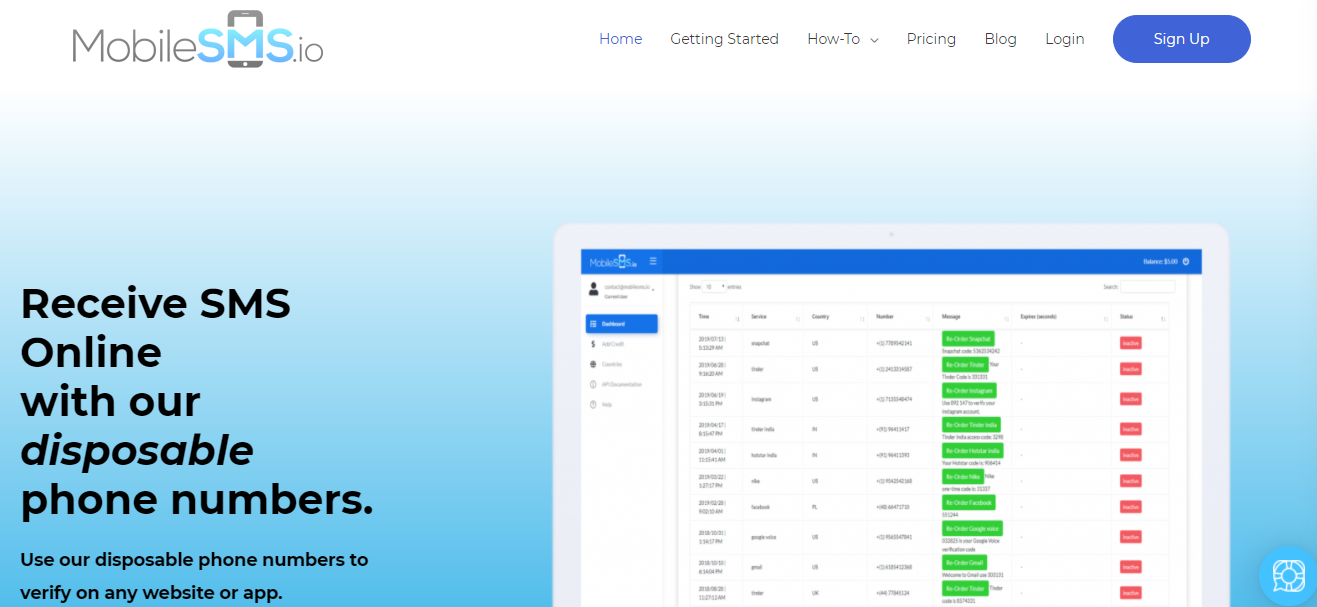
Task: Sort by Status column in preview
Action: pyautogui.click(x=1141, y=316)
